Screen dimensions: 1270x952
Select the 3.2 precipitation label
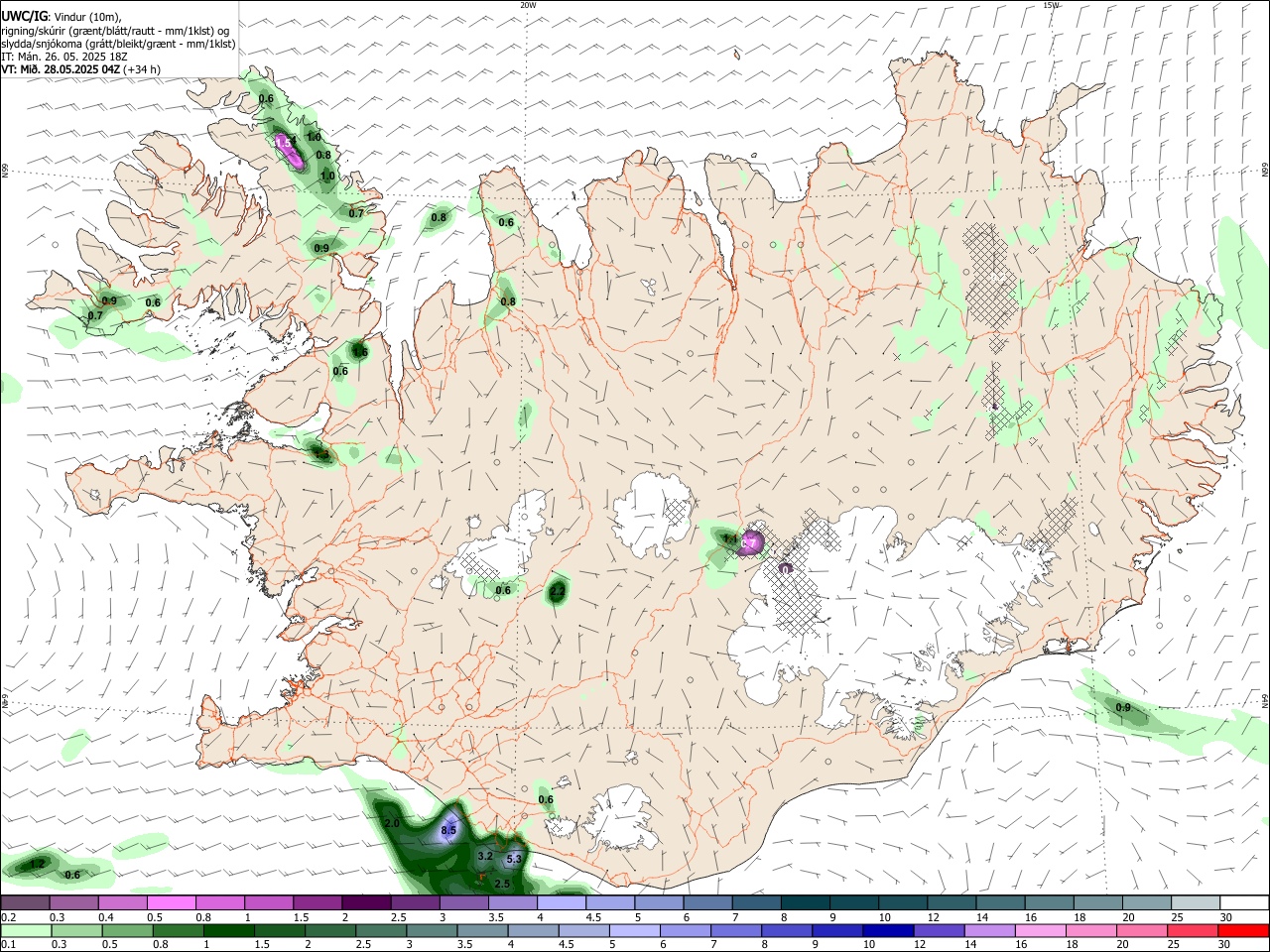[x=485, y=856]
